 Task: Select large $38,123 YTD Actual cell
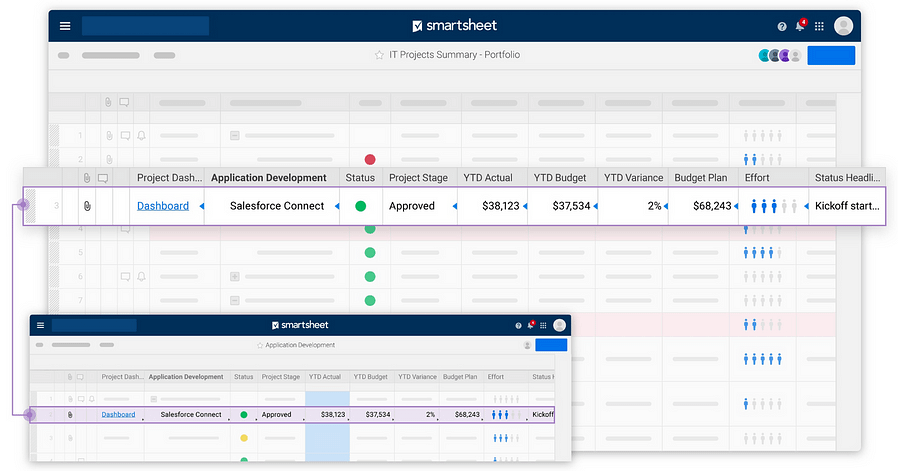pos(493,206)
